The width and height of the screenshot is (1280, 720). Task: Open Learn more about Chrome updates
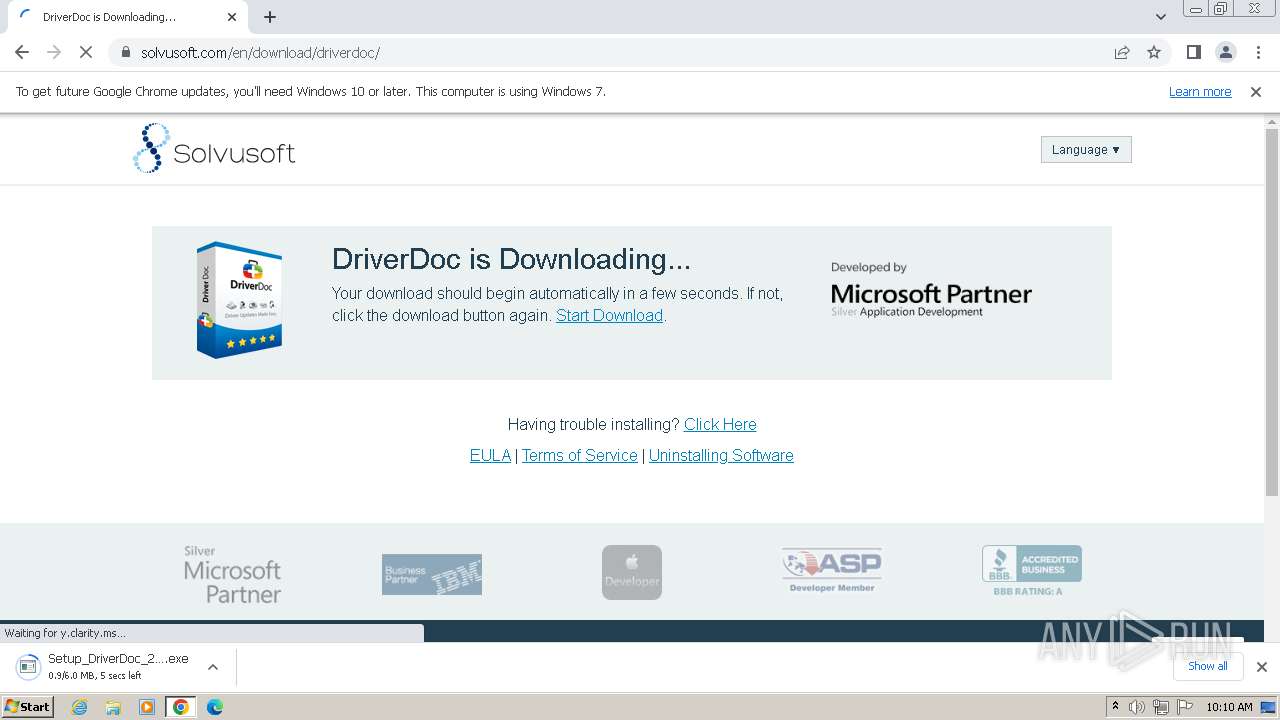[x=1200, y=91]
